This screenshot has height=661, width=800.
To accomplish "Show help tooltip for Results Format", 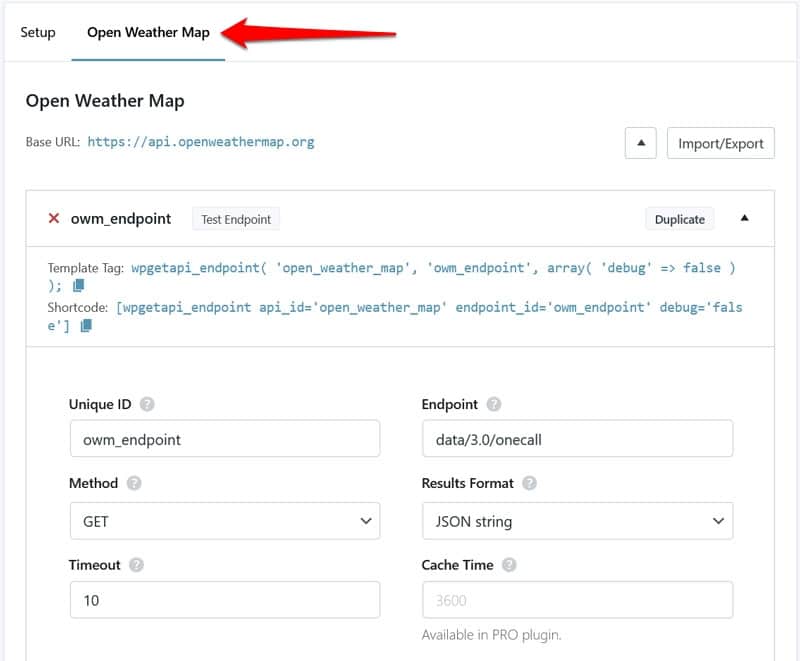I will point(529,483).
